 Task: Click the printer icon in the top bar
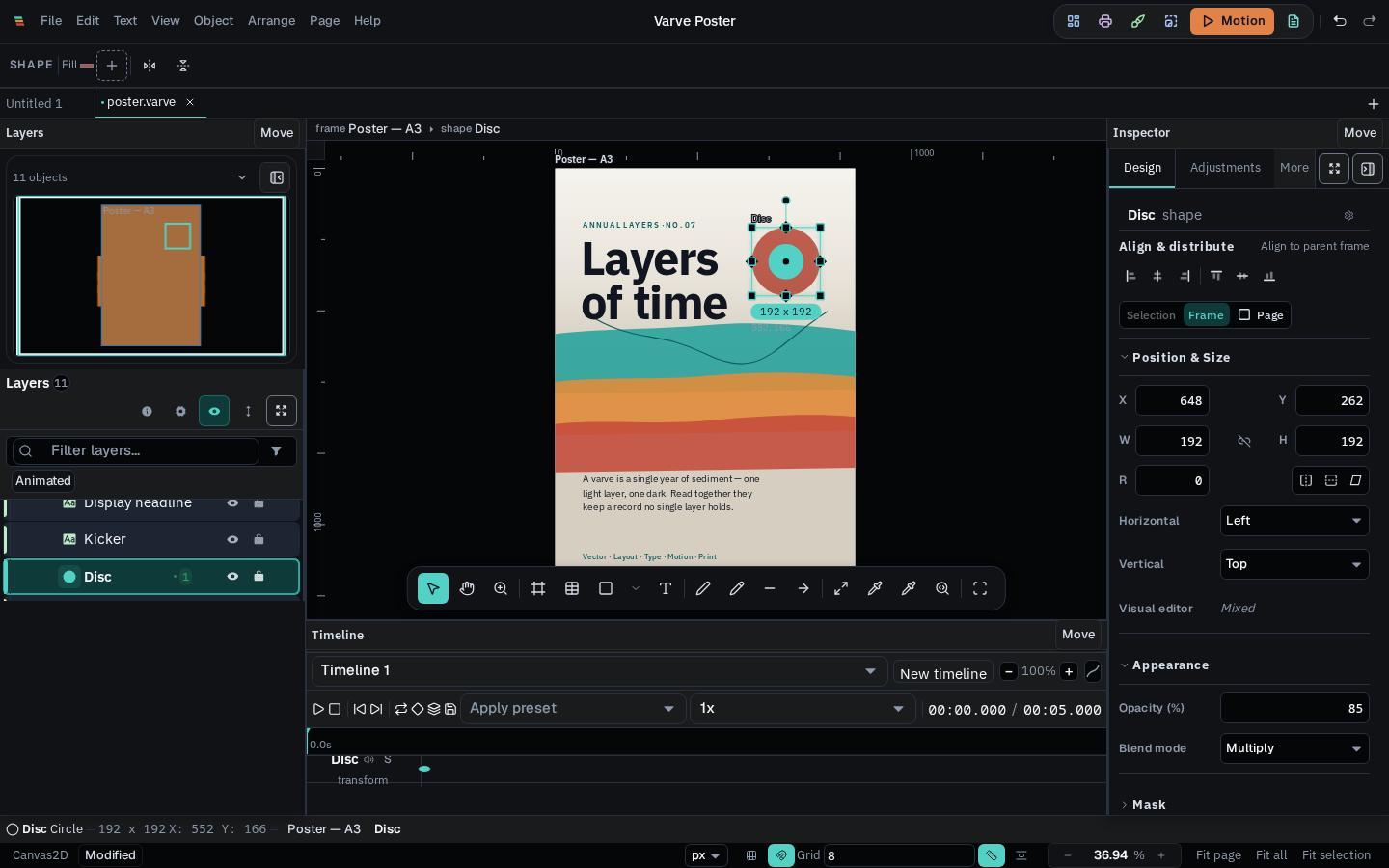click(x=1105, y=21)
